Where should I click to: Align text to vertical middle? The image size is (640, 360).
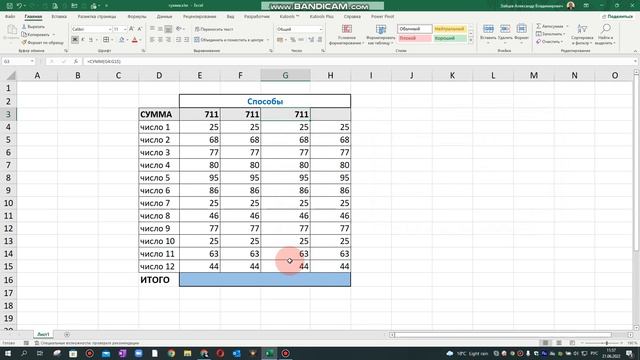click(160, 29)
